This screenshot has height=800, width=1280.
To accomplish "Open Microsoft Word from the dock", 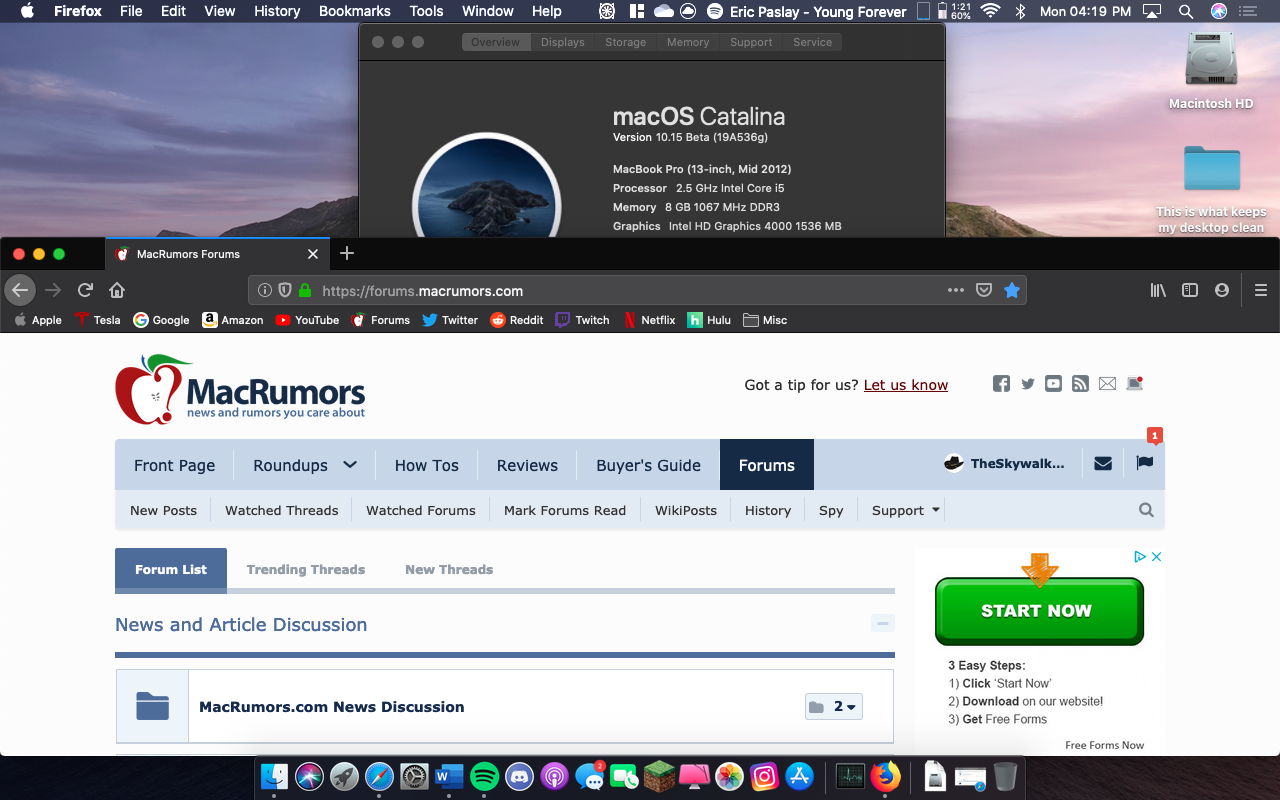I will point(449,776).
